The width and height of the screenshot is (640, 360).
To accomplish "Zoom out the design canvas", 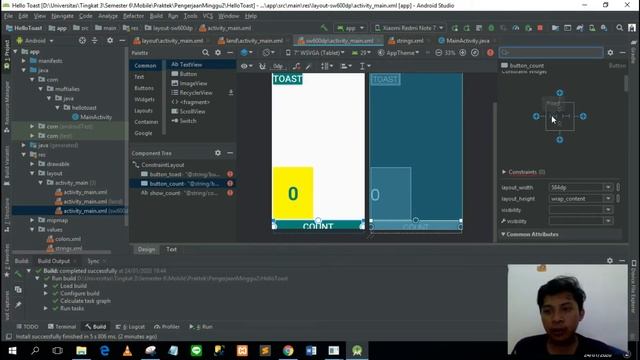I will [438, 53].
